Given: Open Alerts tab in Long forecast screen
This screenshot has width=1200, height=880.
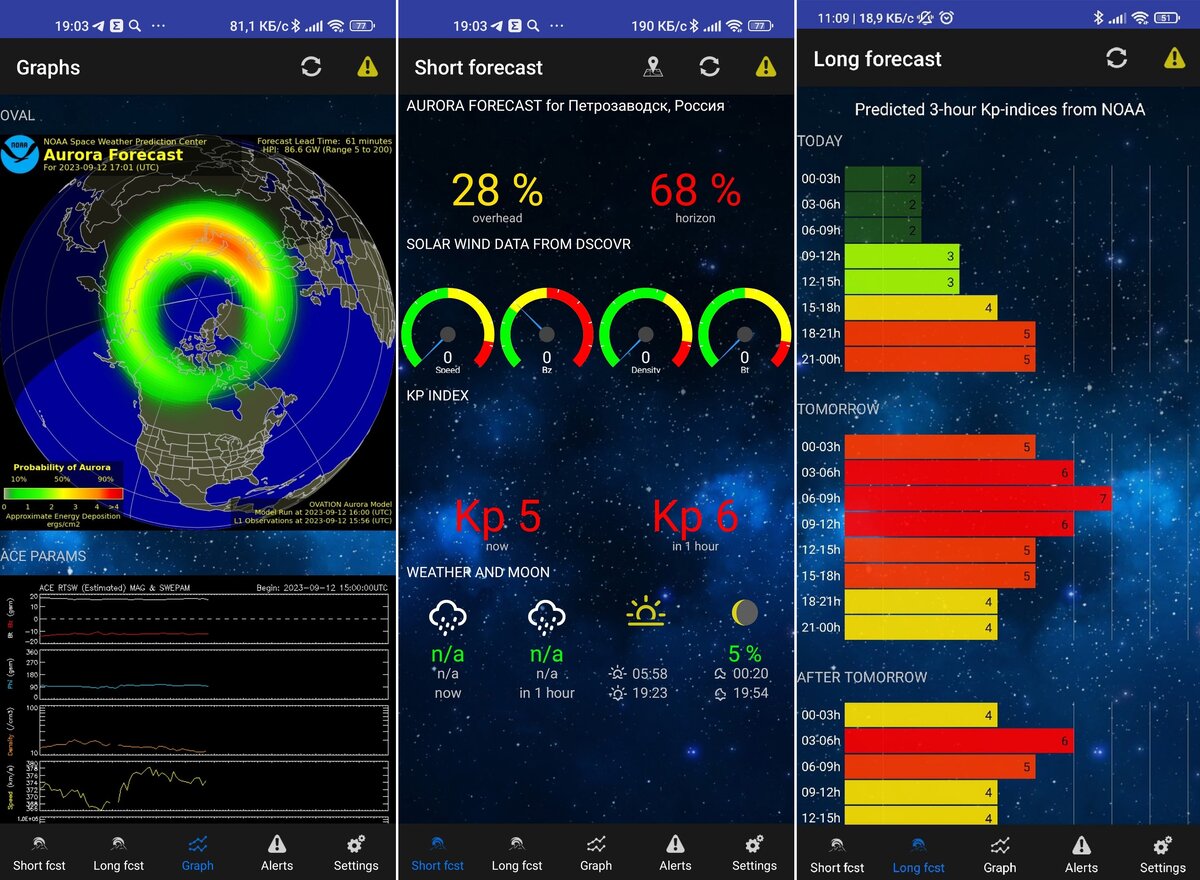Looking at the screenshot, I should tap(1081, 855).
